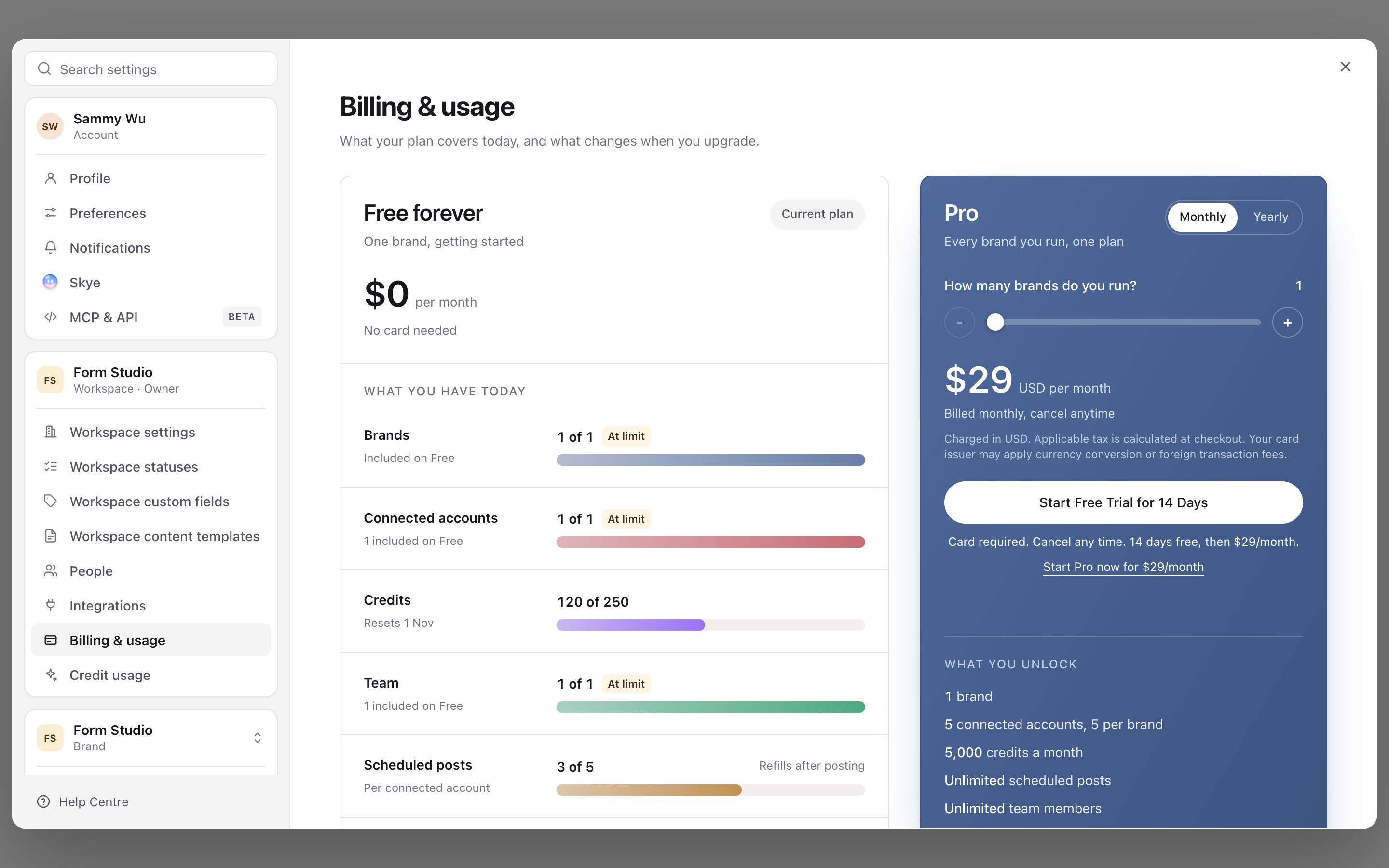Image resolution: width=1389 pixels, height=868 pixels.
Task: Click the Help Centre question mark icon
Action: (x=43, y=801)
